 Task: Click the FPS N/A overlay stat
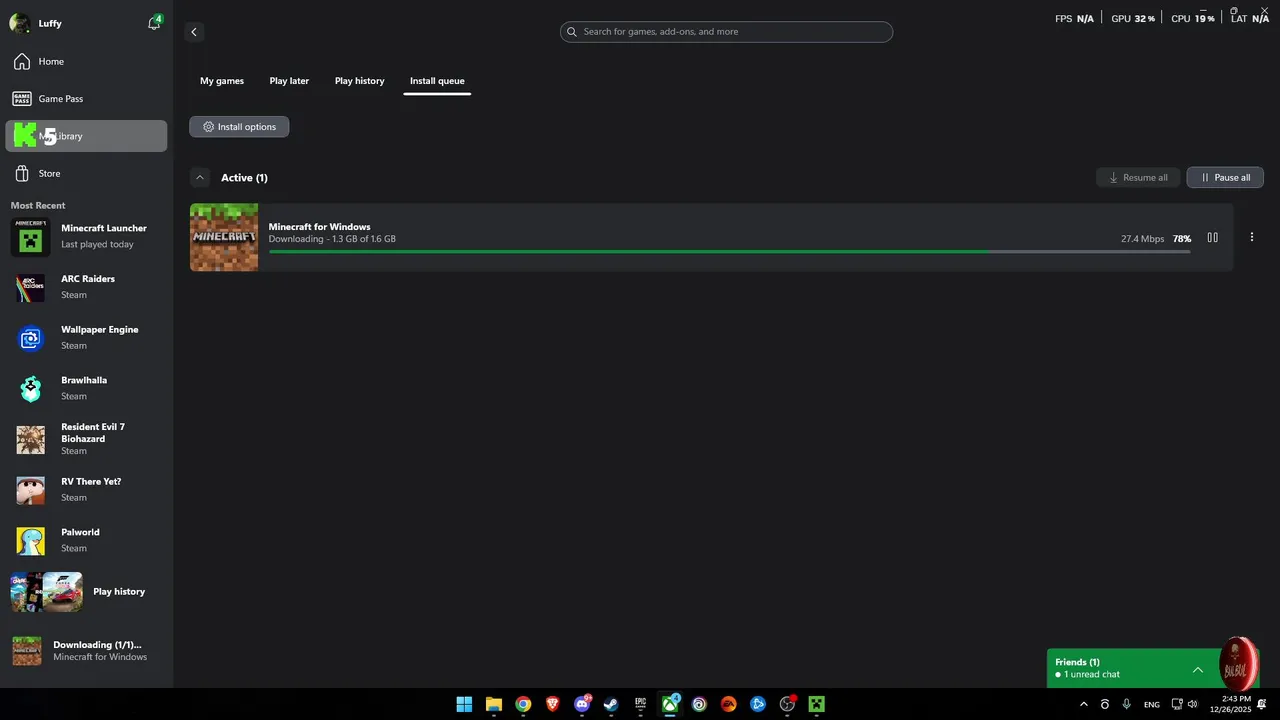(1074, 19)
